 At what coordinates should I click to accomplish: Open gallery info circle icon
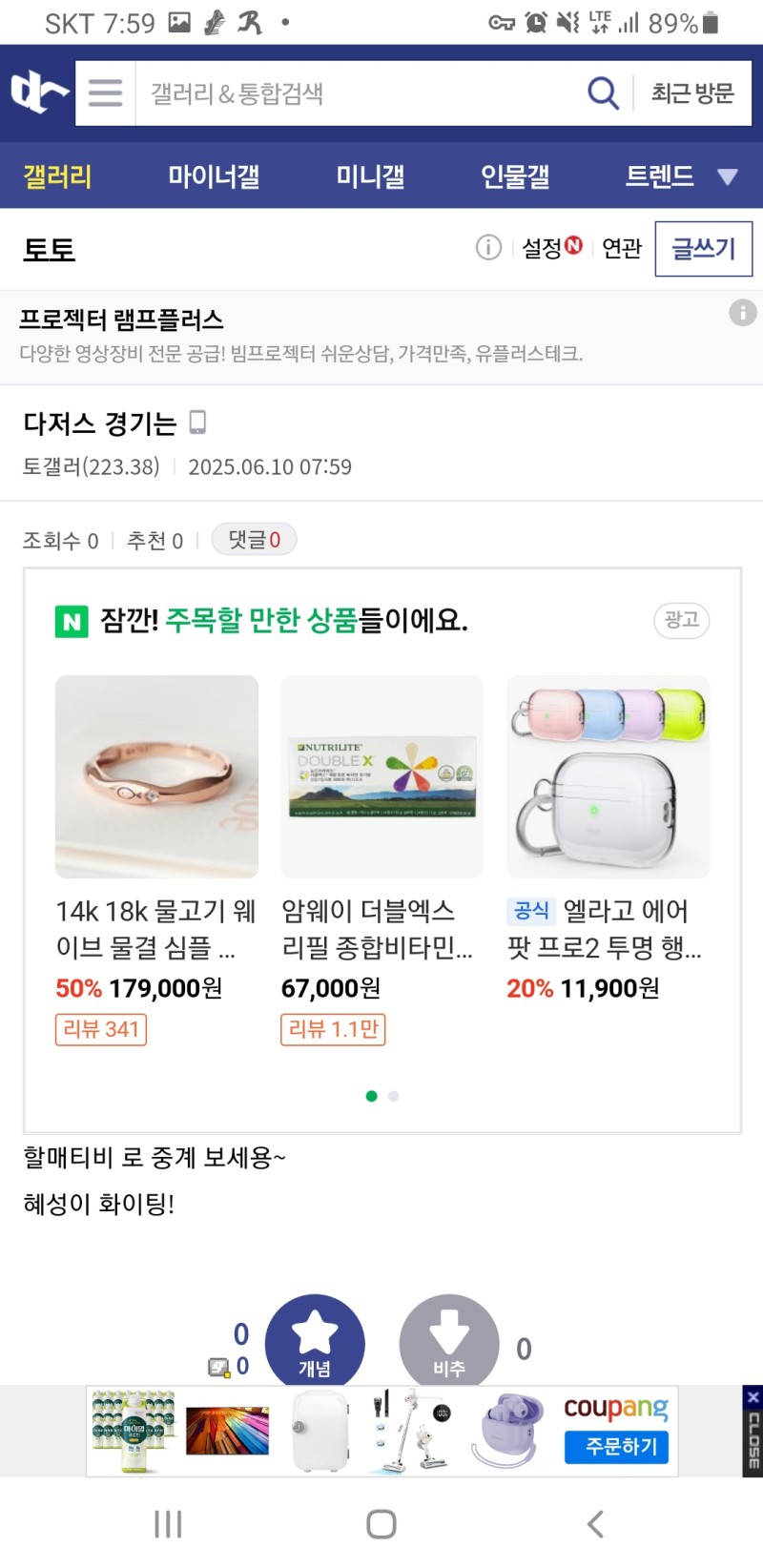pos(488,248)
